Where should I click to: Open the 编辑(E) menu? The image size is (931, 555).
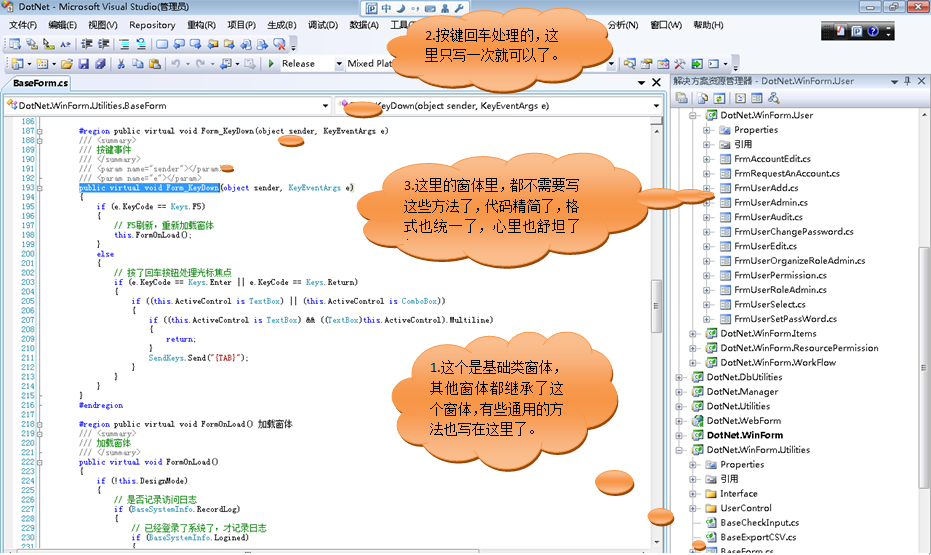point(62,25)
